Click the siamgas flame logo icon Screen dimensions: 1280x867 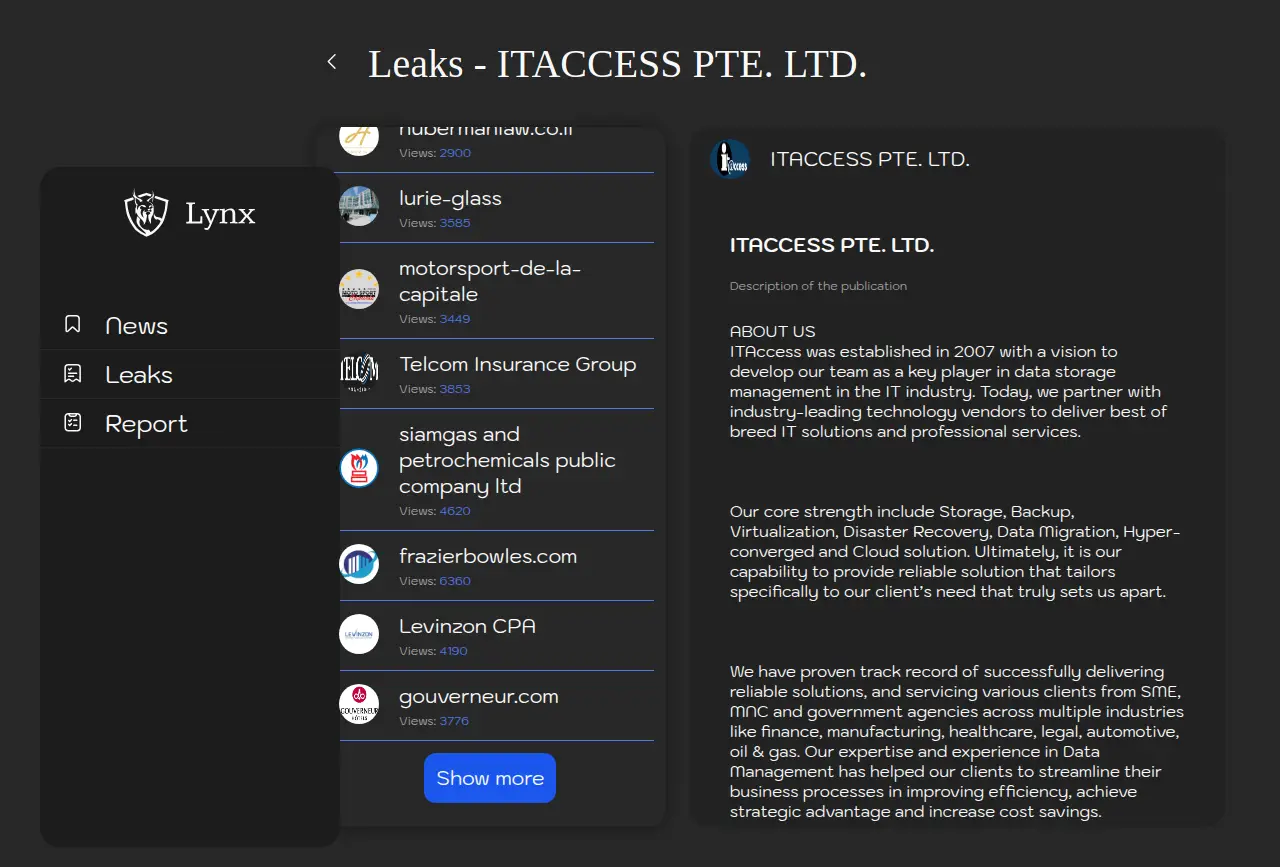pyautogui.click(x=359, y=468)
